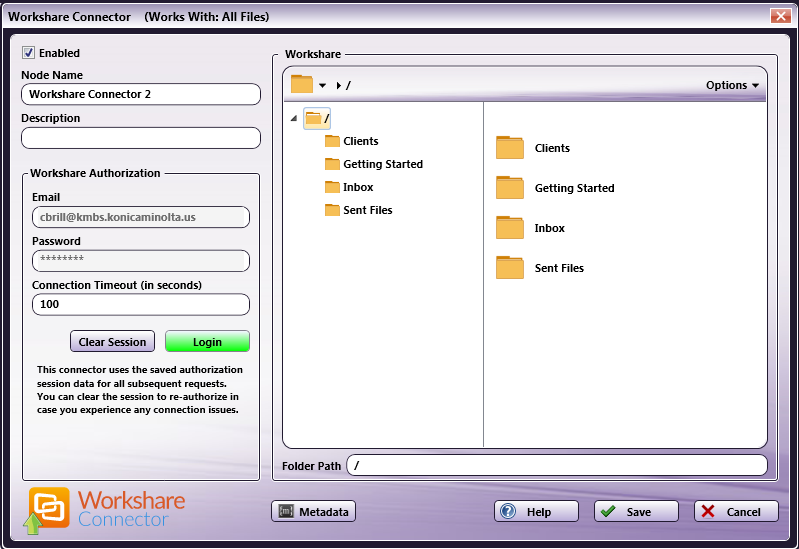The image size is (799, 549).
Task: Edit the Folder Path field
Action: click(557, 465)
